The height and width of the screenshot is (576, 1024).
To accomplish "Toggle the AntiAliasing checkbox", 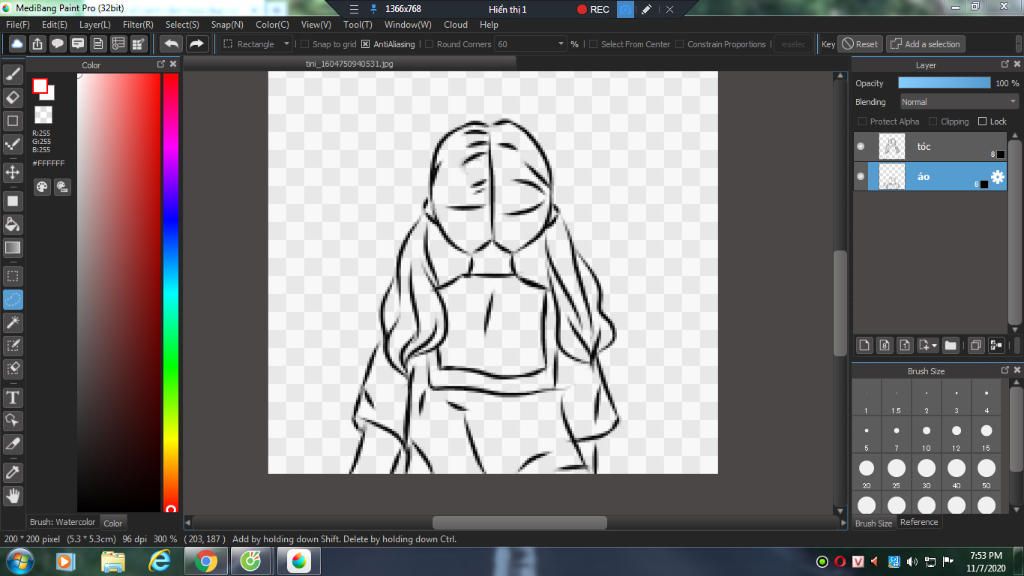I will (x=365, y=44).
